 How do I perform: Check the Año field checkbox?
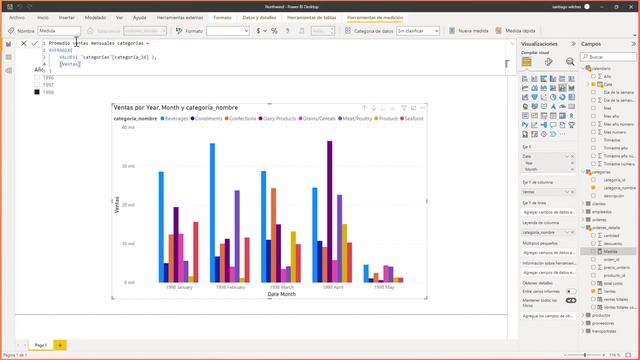pyautogui.click(x=593, y=76)
